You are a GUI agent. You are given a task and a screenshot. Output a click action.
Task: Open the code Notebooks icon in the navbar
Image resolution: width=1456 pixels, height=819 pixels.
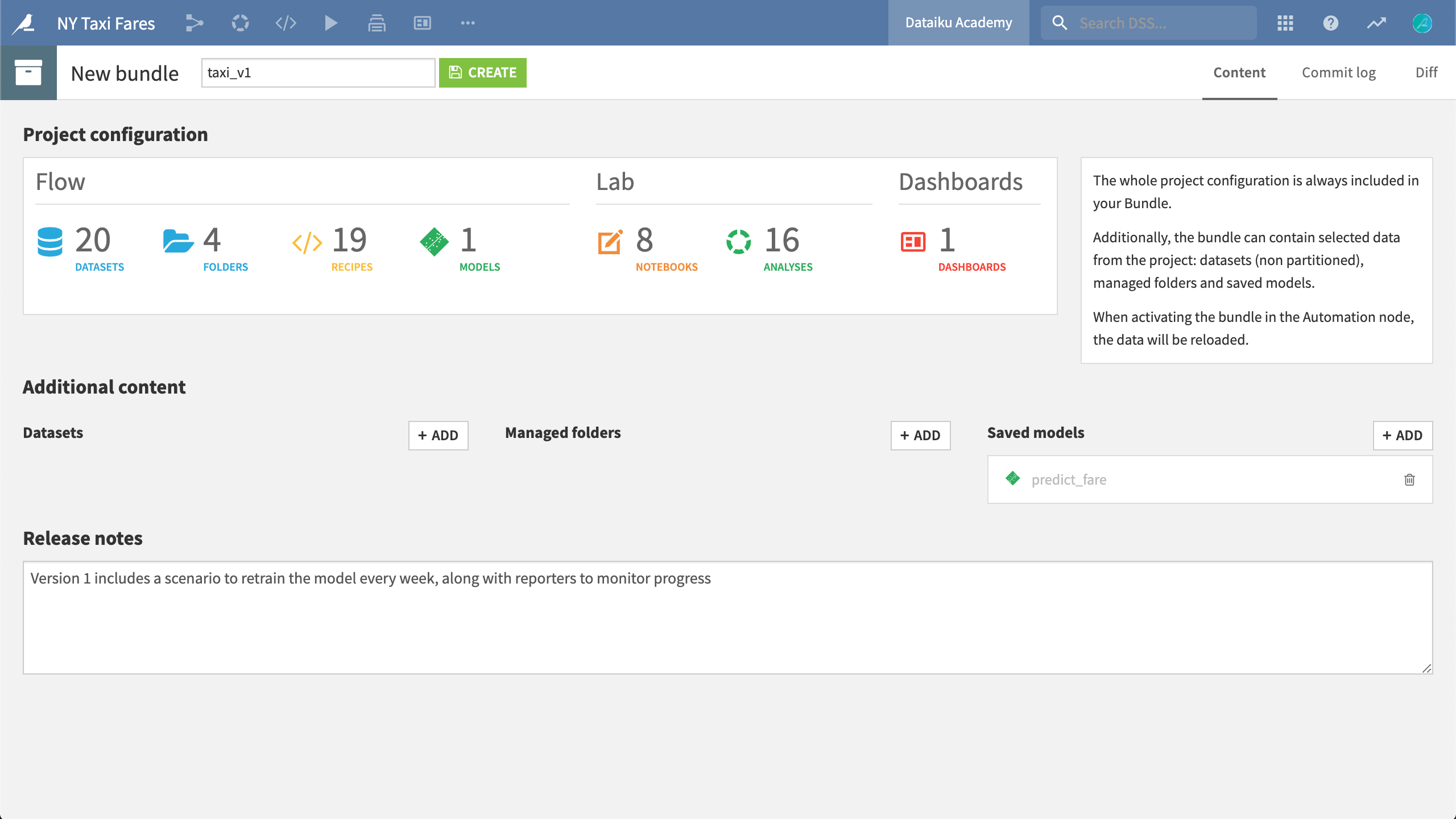[x=286, y=23]
